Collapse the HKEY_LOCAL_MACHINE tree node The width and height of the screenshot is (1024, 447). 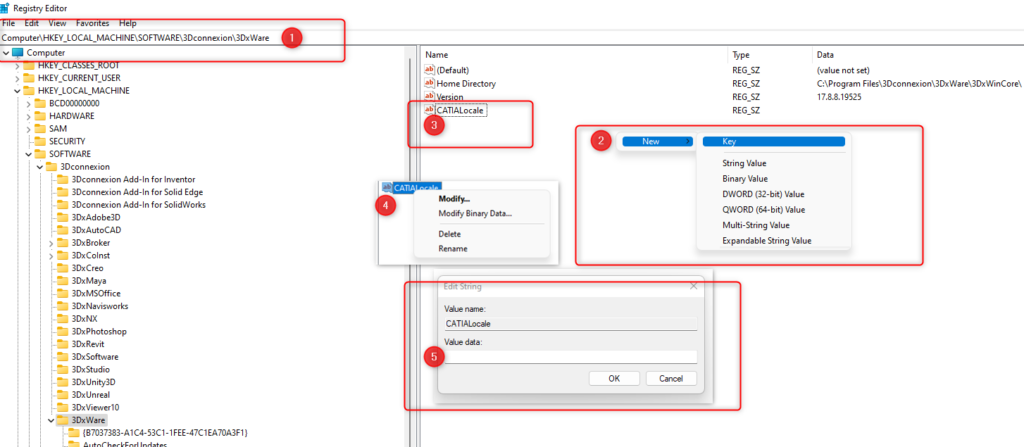tap(17, 90)
